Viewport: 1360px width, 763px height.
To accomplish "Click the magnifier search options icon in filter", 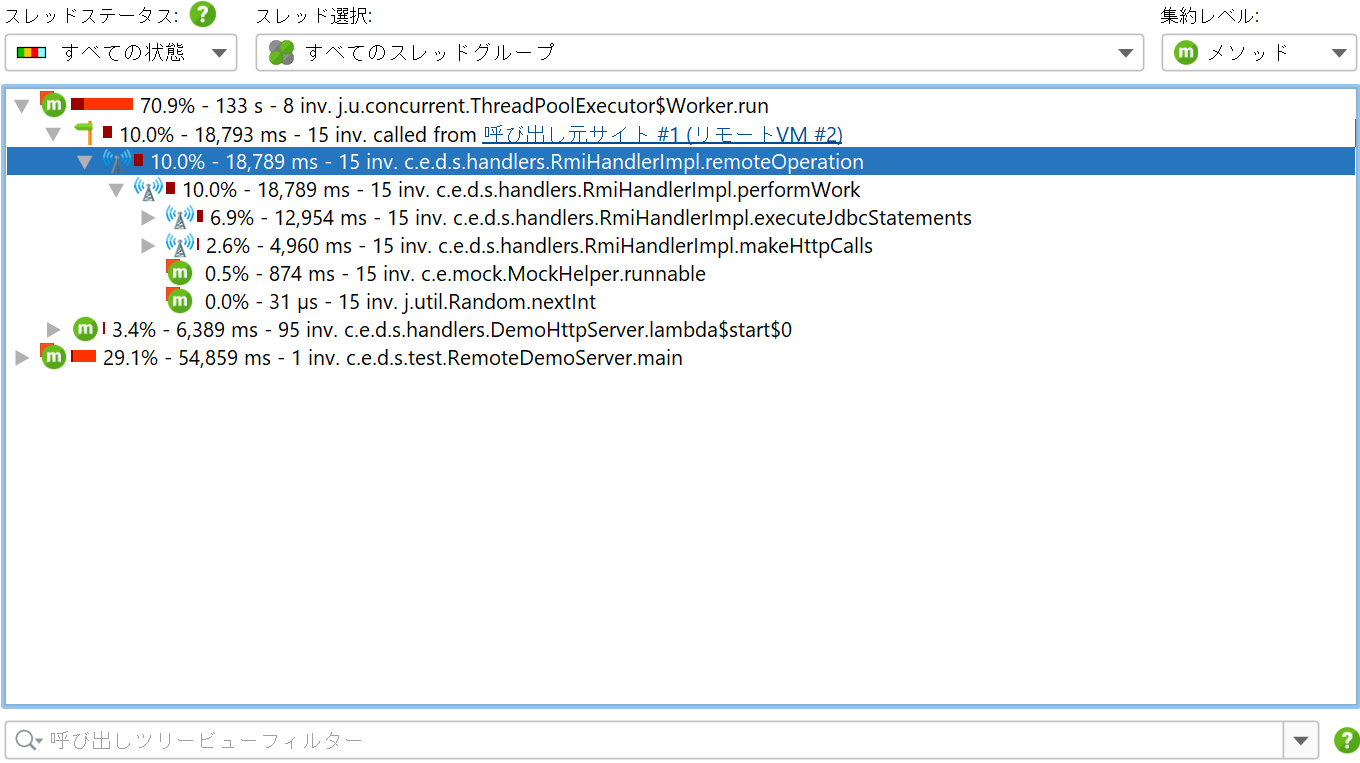I will point(29,740).
